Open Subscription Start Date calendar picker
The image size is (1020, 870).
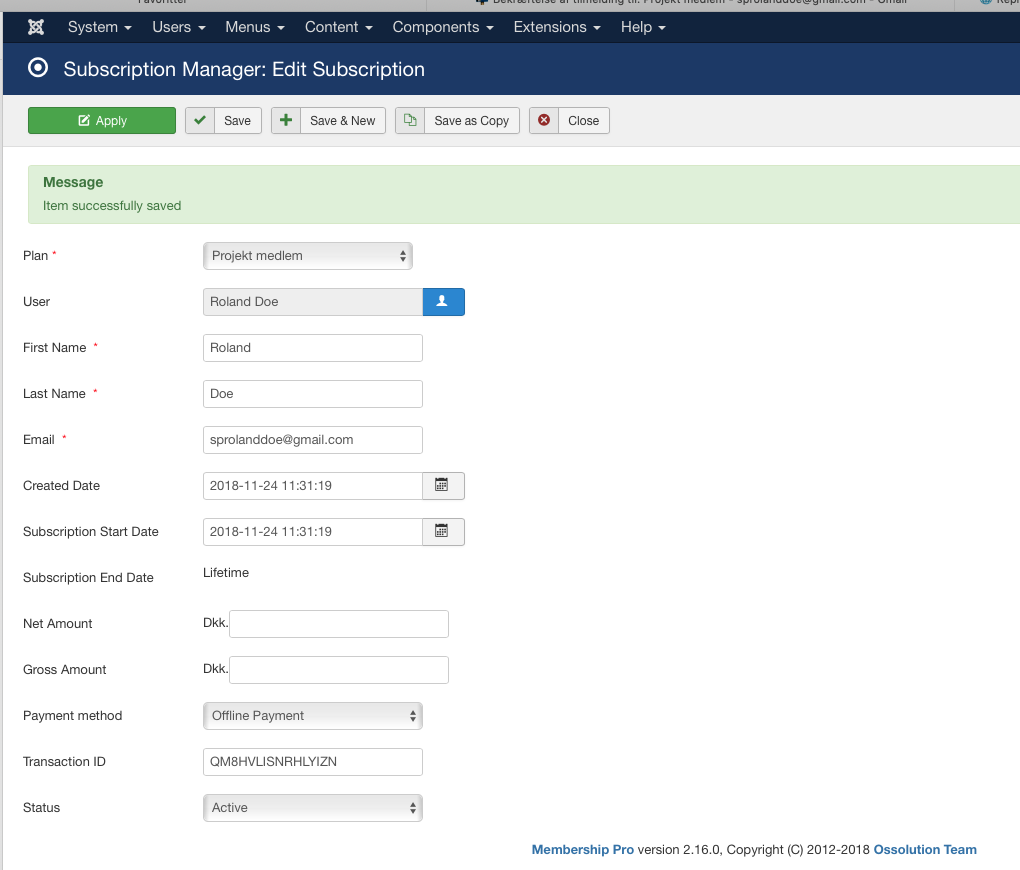click(443, 531)
